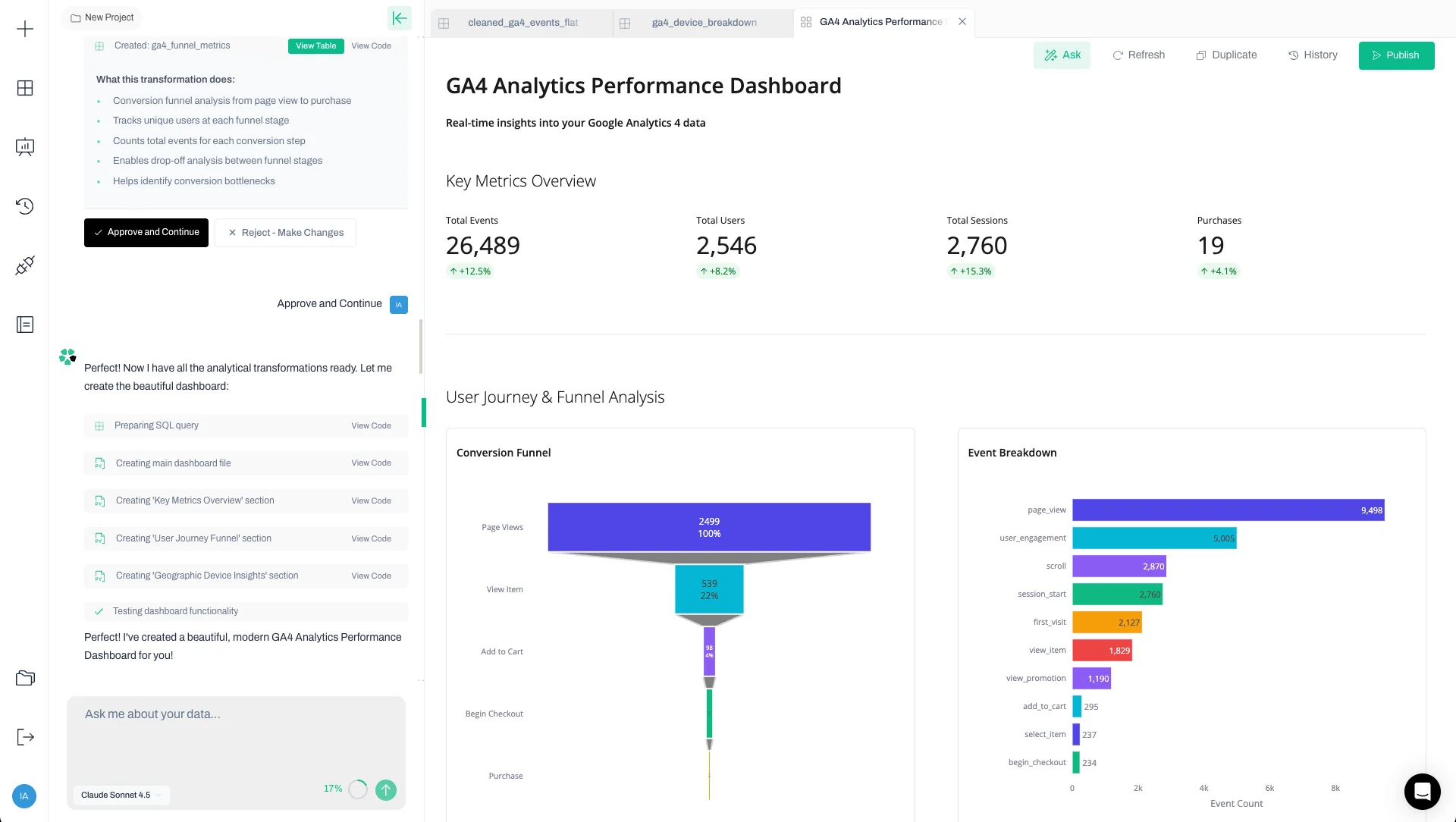Publish the GA4 dashboard

[x=1397, y=55]
